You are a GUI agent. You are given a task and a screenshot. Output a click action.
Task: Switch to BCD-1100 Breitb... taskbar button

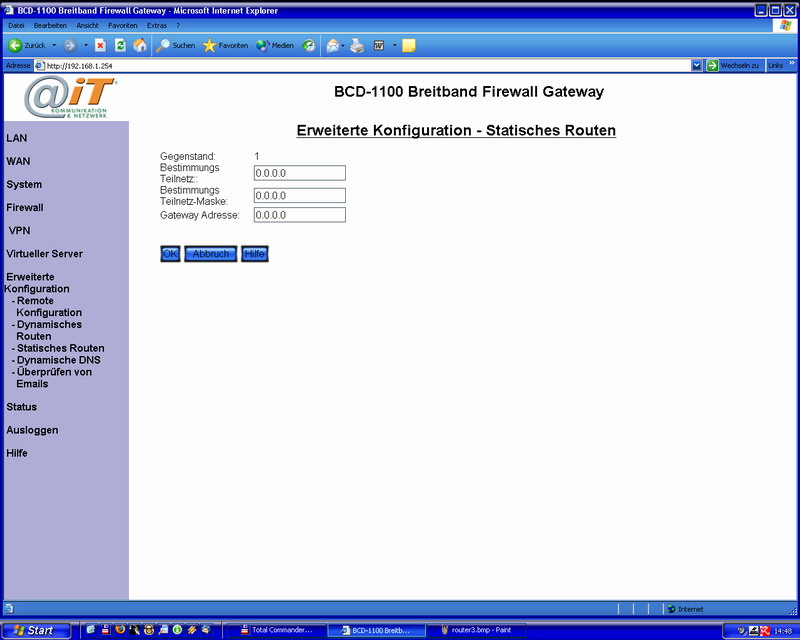[376, 630]
